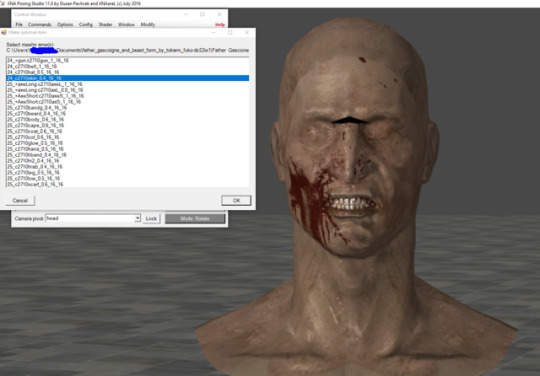Select mesh 25_c2710low_0.5_16_16
Screen dimensions: 540x376
point(127,178)
